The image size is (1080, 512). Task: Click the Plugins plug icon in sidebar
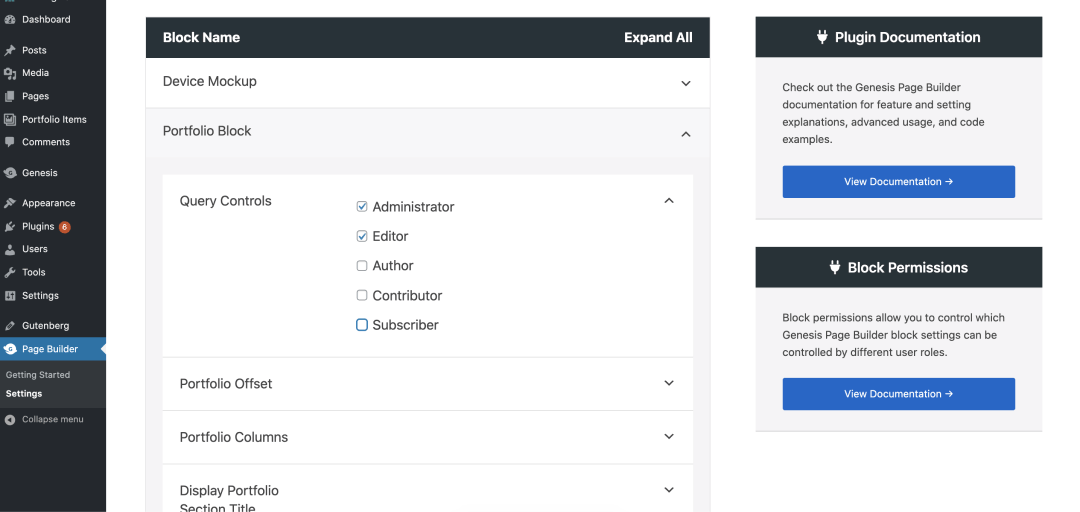coord(10,226)
